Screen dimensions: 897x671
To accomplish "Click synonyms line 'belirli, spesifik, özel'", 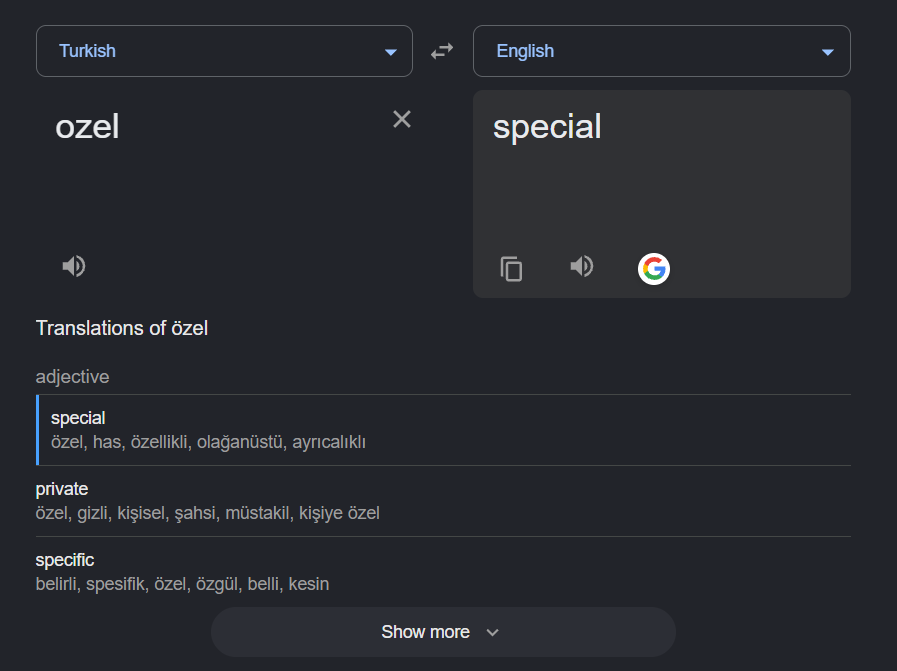I will point(182,584).
